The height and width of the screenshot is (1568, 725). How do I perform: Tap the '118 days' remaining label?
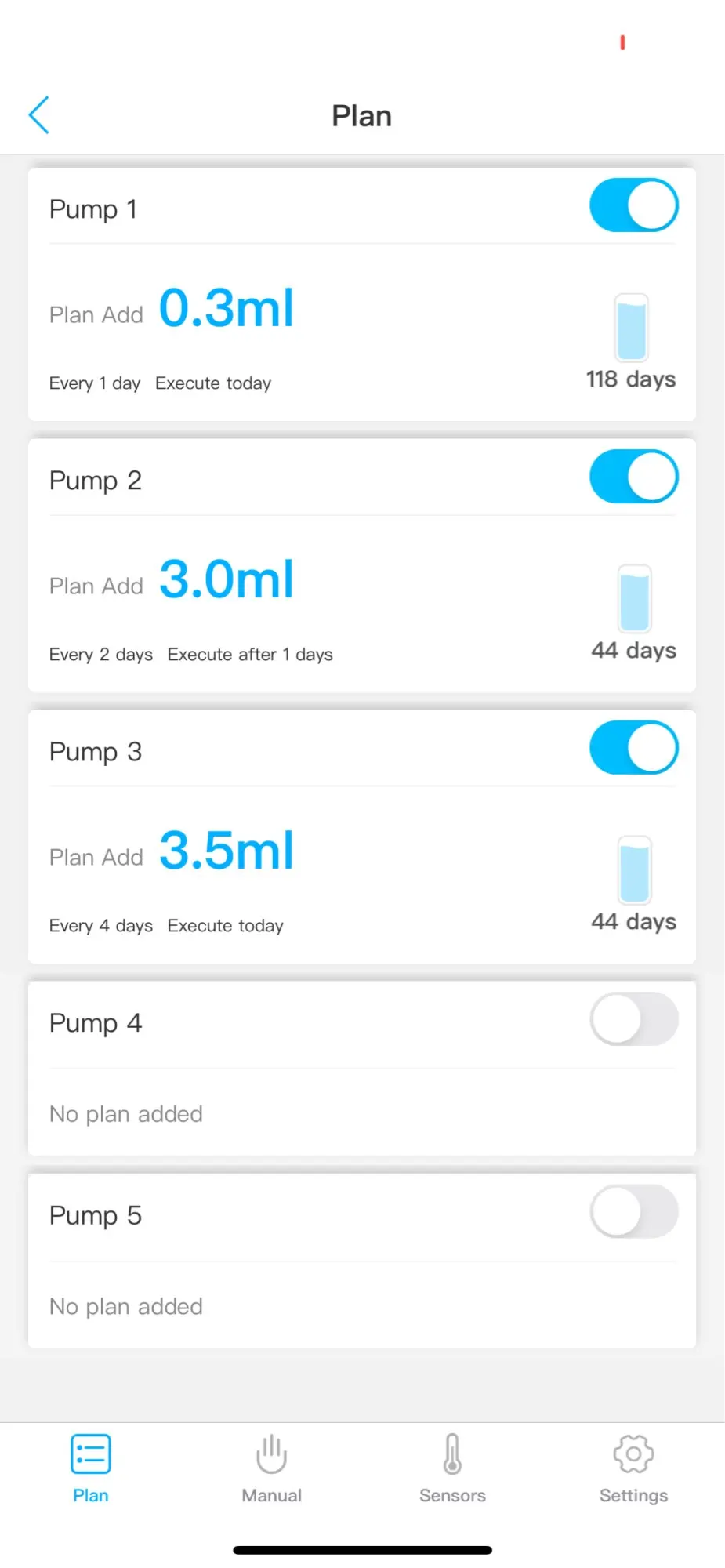coord(631,379)
